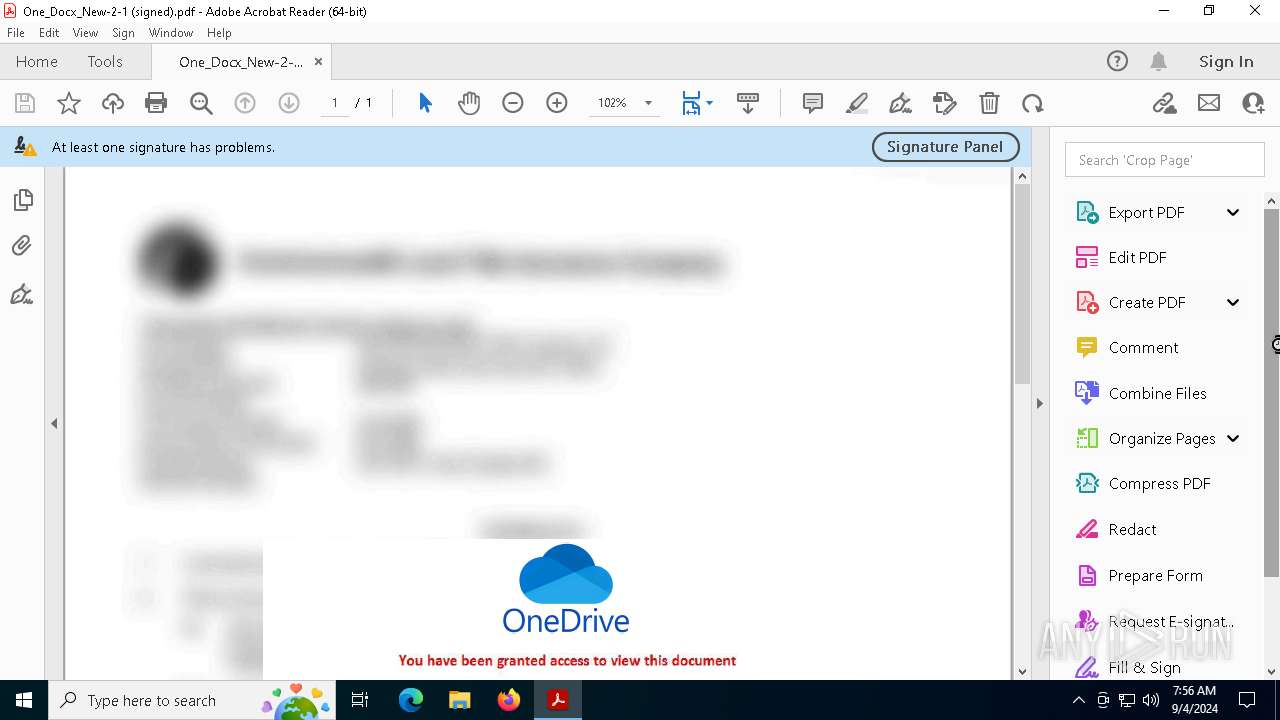
Task: Open the Sign menu
Action: tap(123, 33)
